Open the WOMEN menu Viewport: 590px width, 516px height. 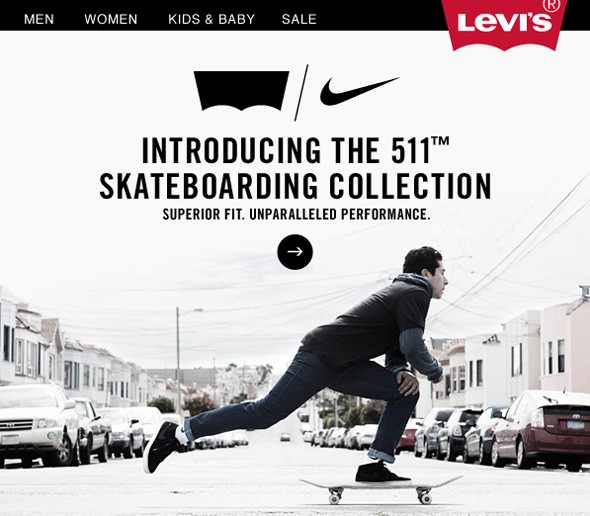coord(111,19)
